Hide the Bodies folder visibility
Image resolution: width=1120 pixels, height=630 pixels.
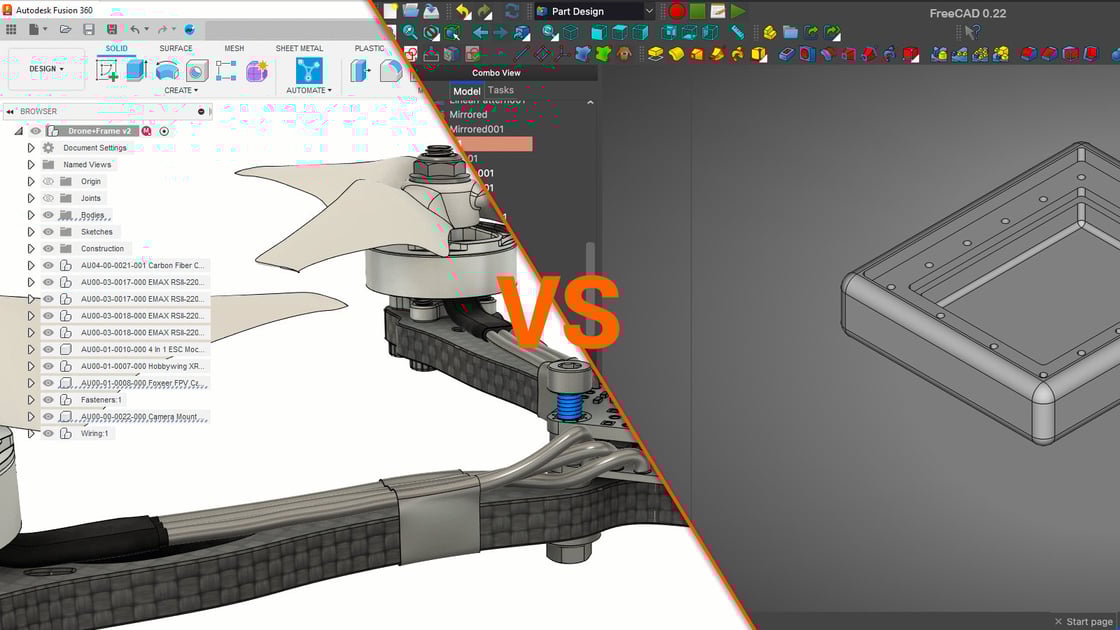(x=48, y=214)
